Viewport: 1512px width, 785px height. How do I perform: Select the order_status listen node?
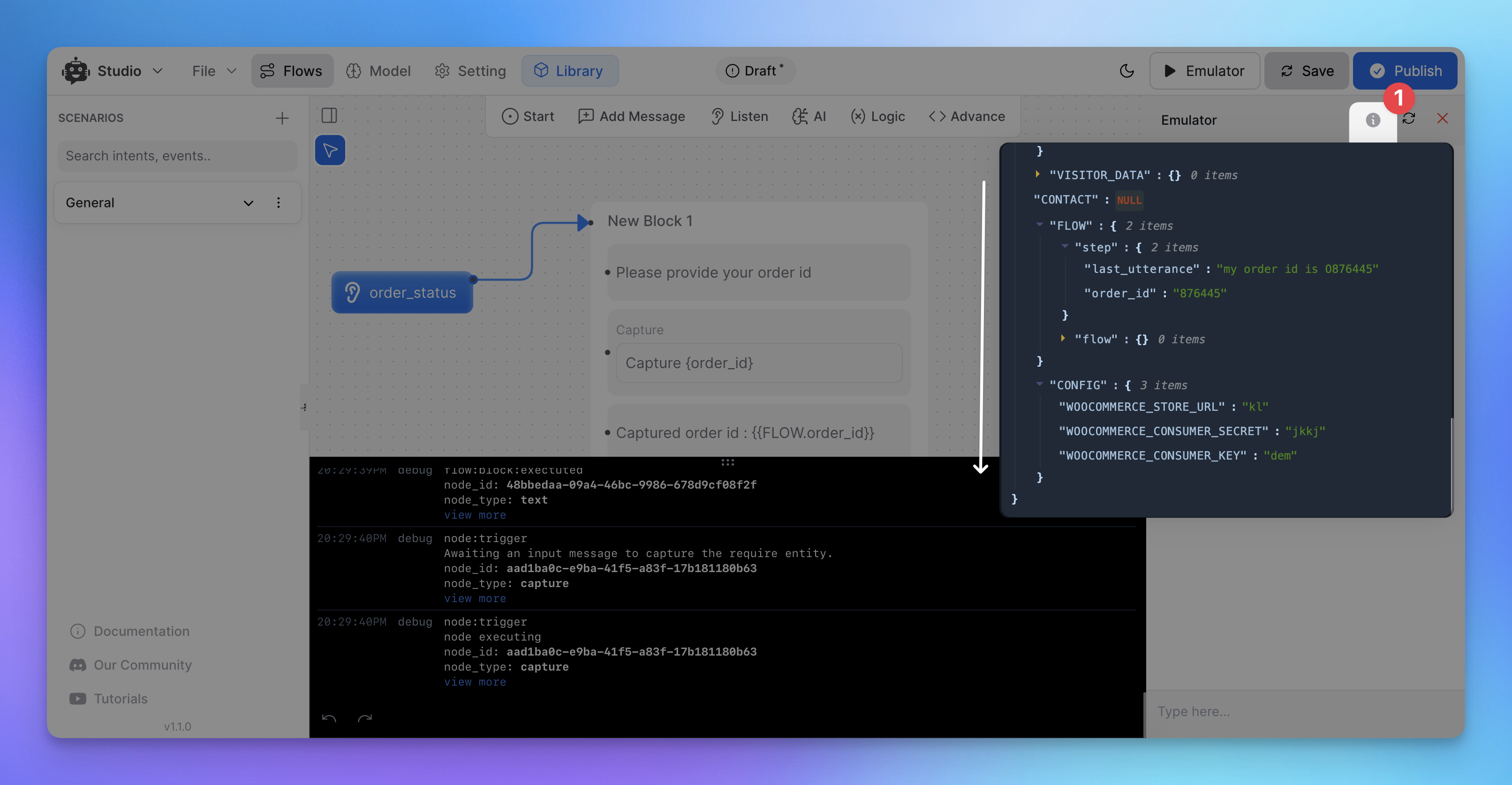coord(402,292)
